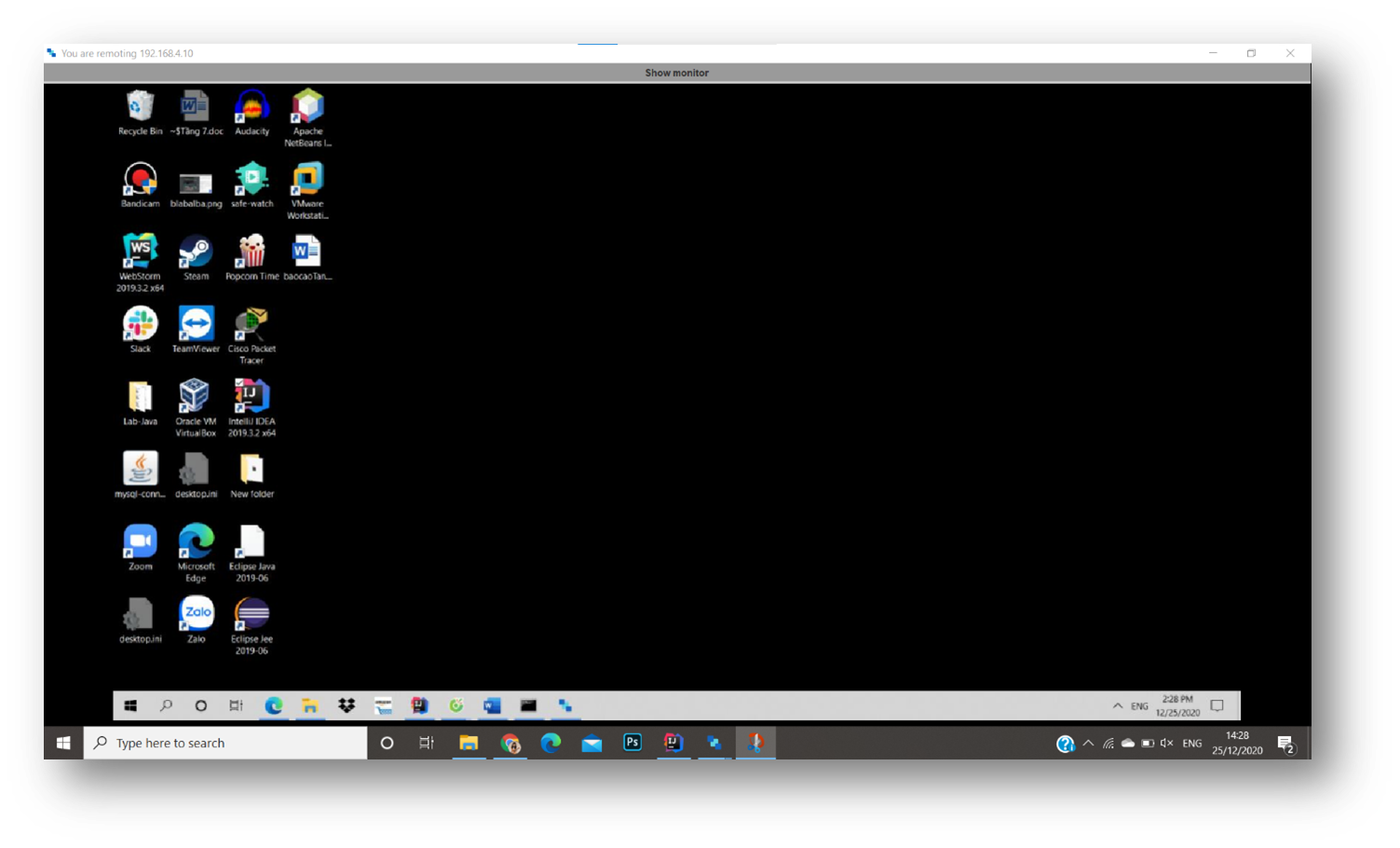
Task: Open File Explorer on the local taskbar
Action: tap(469, 743)
